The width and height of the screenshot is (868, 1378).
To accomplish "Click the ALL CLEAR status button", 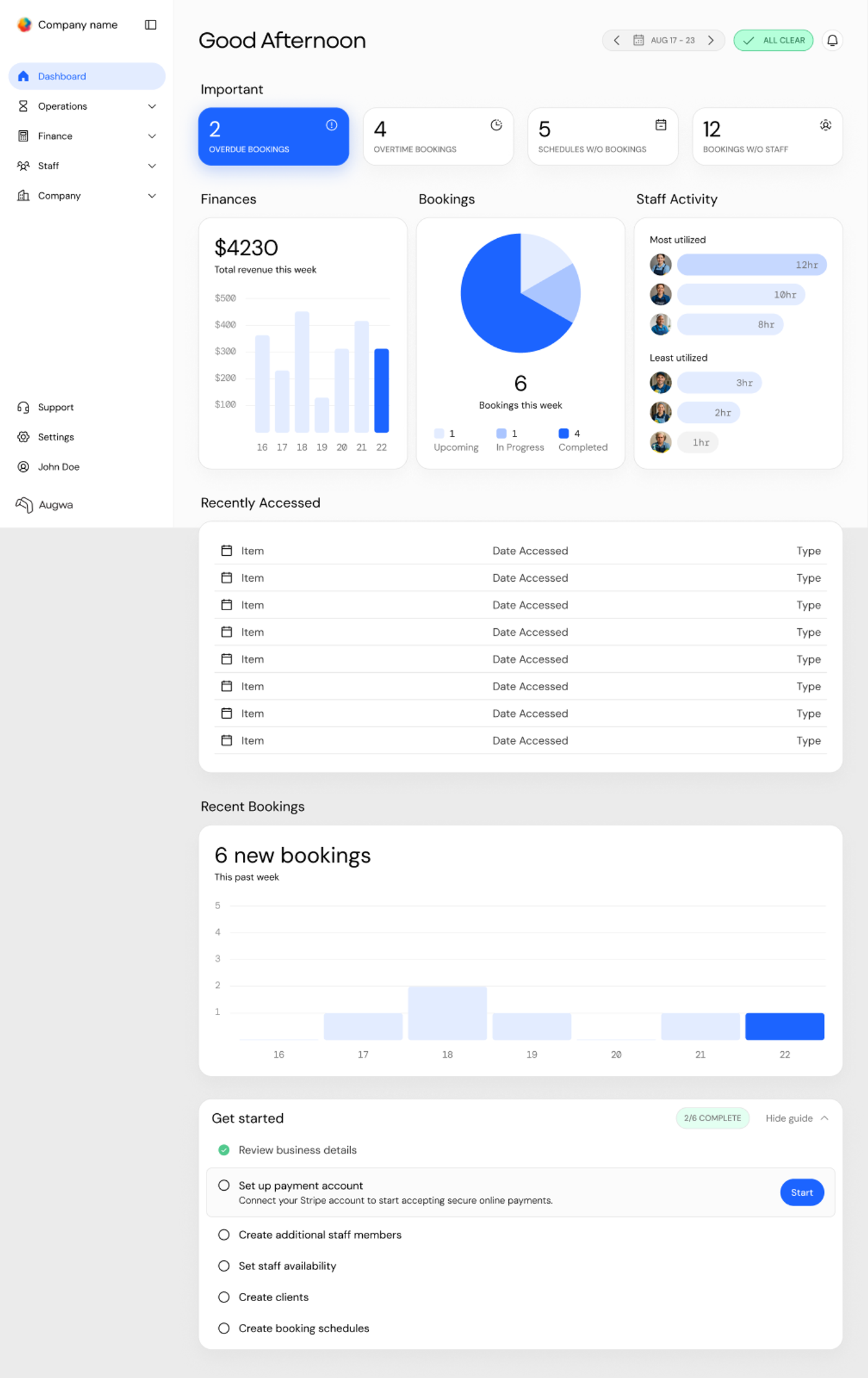I will tap(773, 40).
